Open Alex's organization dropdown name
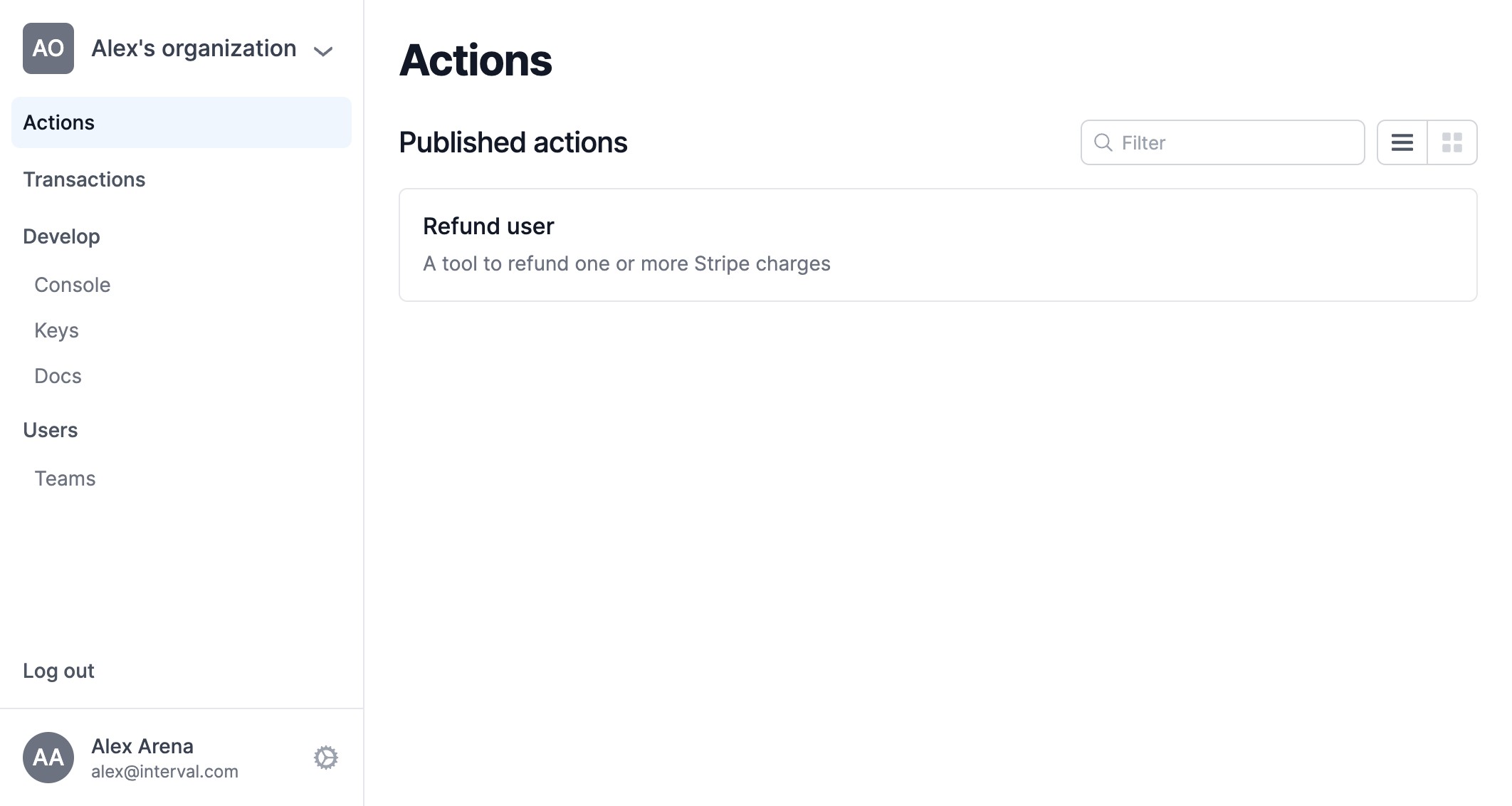The width and height of the screenshot is (1512, 806). click(194, 48)
